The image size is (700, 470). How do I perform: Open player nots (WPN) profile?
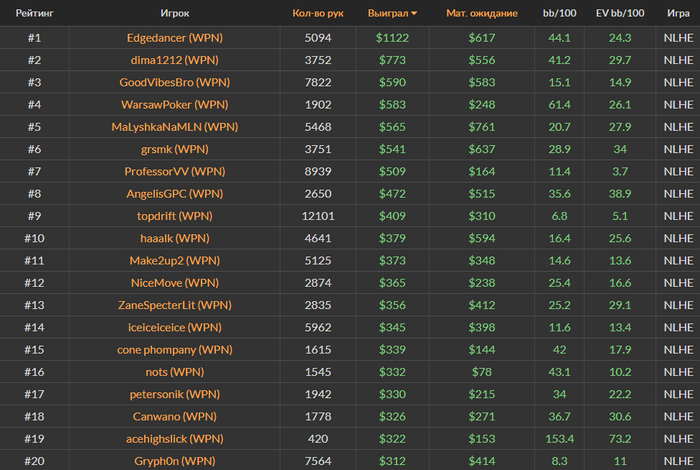(175, 372)
